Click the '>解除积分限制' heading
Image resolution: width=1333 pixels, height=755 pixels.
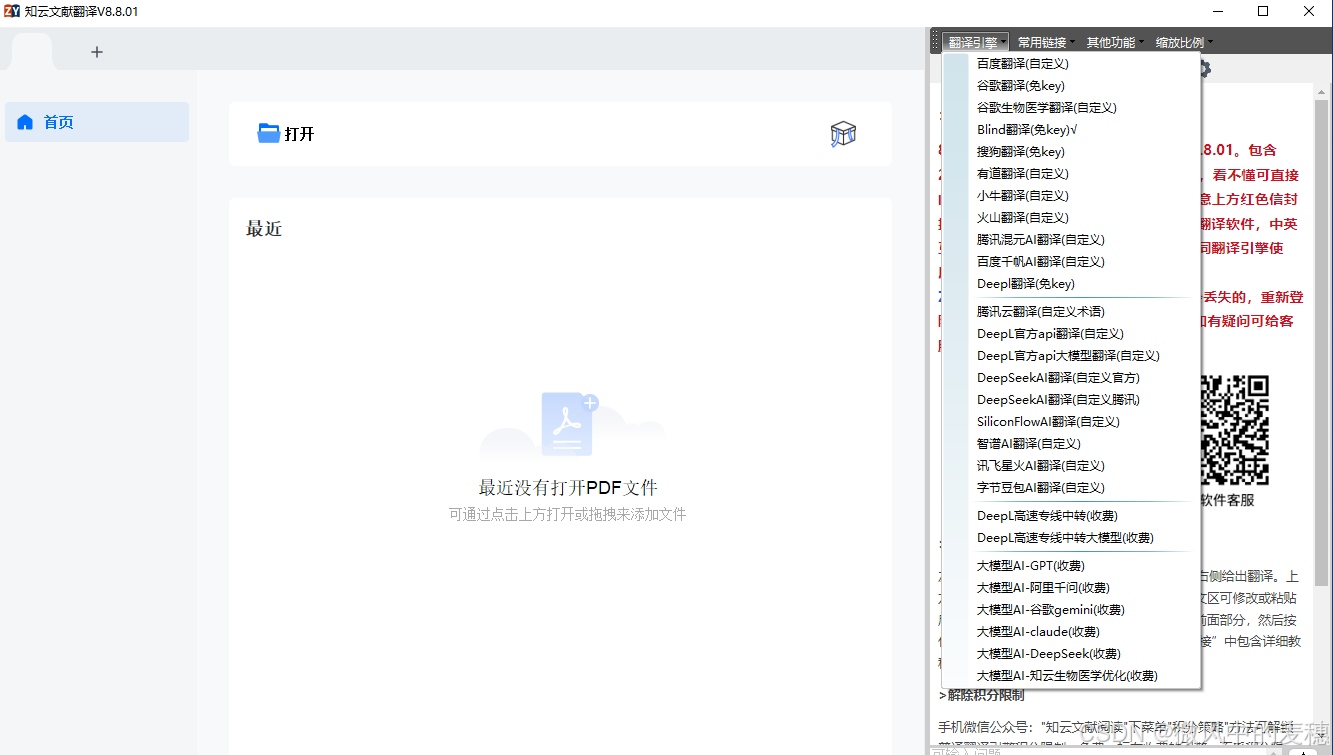tap(981, 695)
